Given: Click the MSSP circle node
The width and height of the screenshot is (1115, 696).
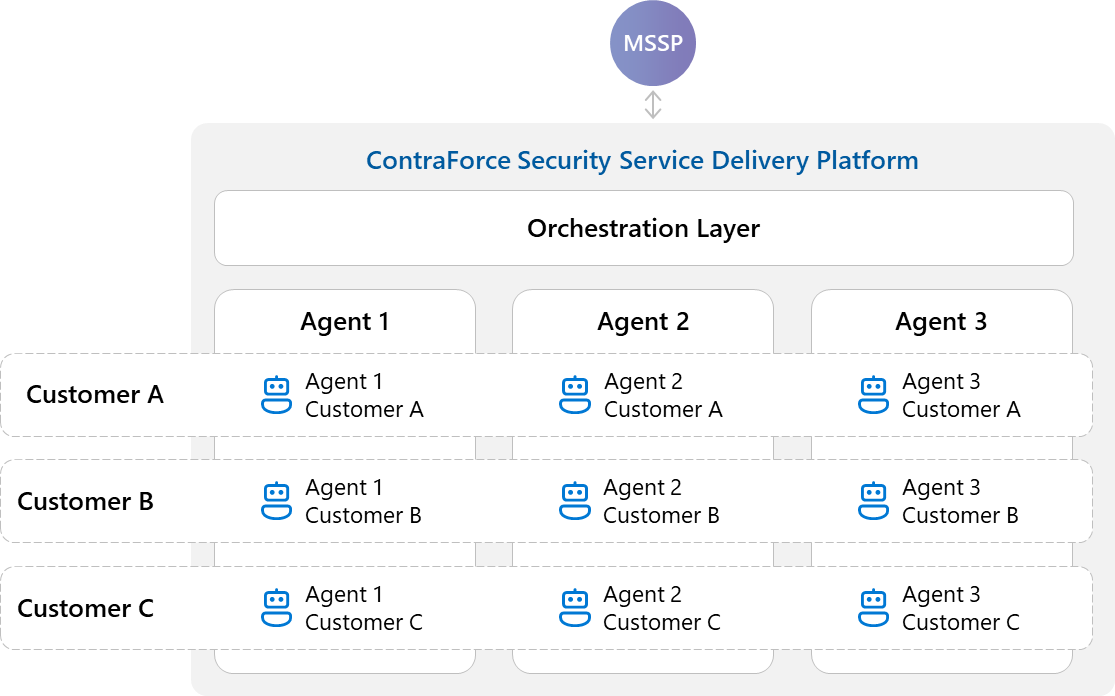Looking at the screenshot, I should tap(653, 43).
